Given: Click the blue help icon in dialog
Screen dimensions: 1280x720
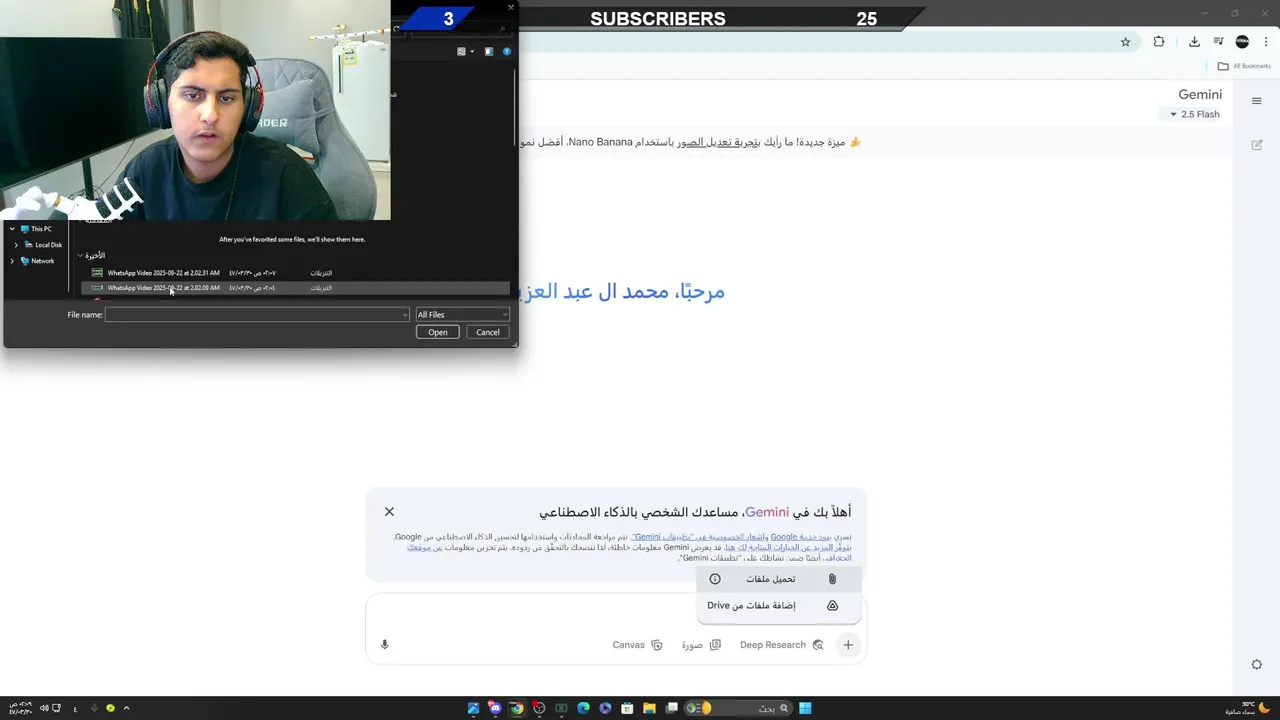Looking at the screenshot, I should (x=507, y=51).
